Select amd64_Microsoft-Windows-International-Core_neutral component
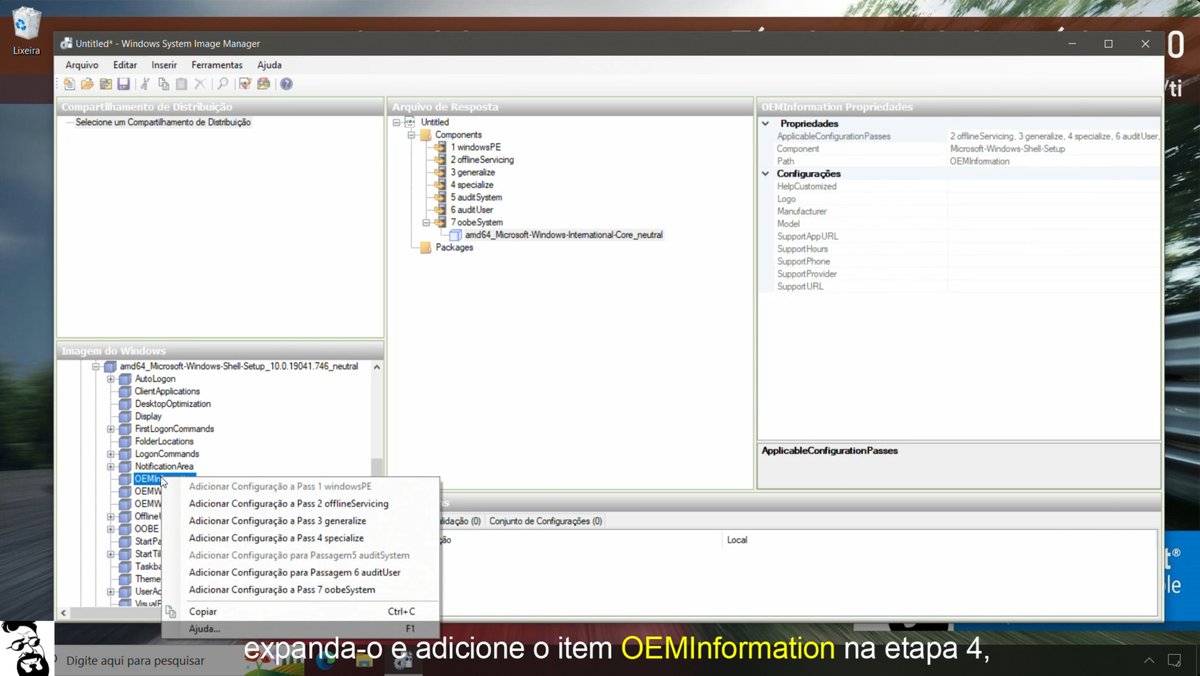 tap(564, 235)
